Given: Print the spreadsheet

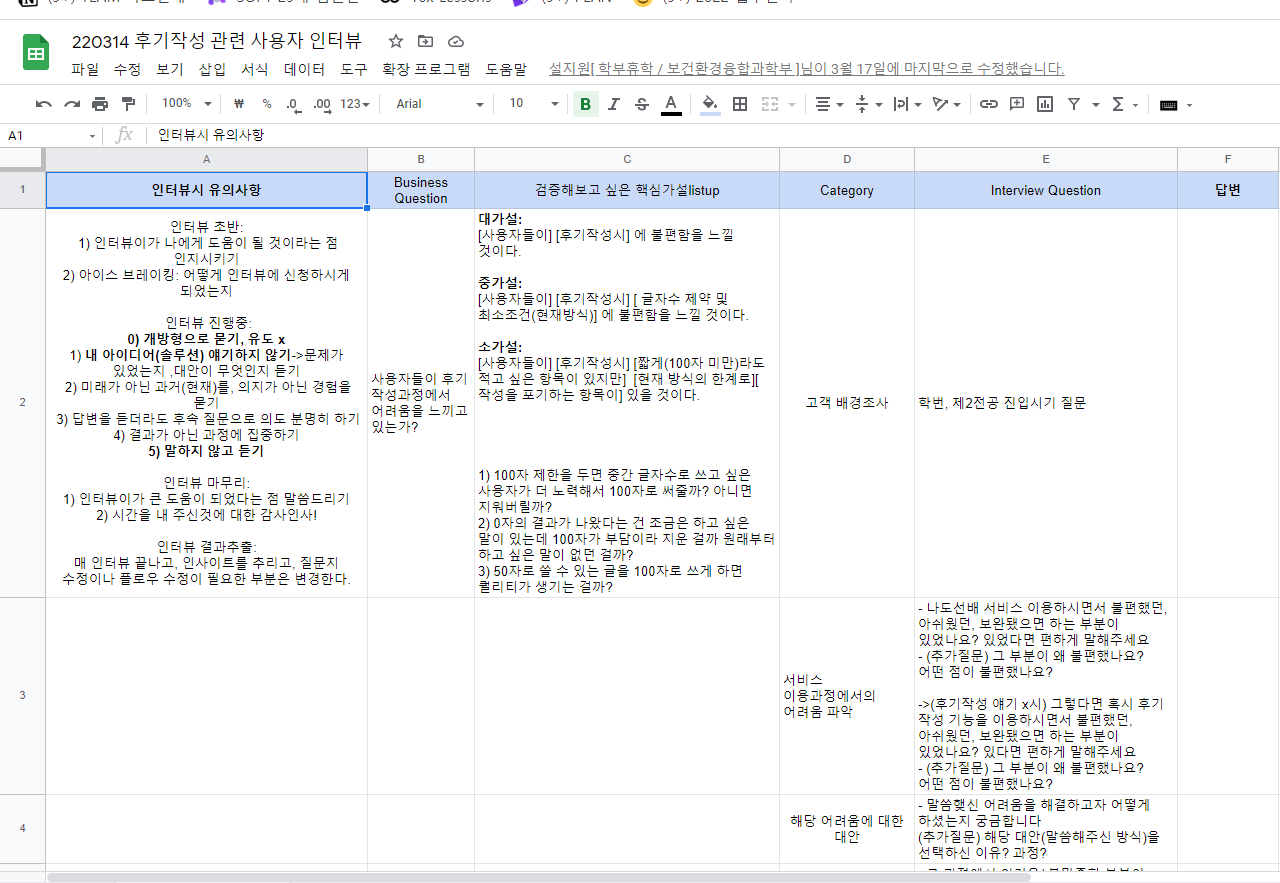Looking at the screenshot, I should pos(100,104).
